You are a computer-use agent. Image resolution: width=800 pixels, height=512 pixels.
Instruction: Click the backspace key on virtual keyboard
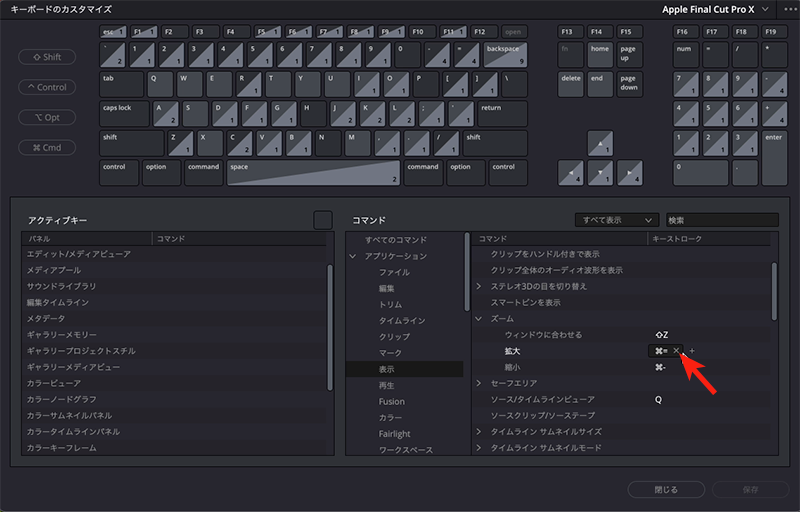tap(505, 55)
